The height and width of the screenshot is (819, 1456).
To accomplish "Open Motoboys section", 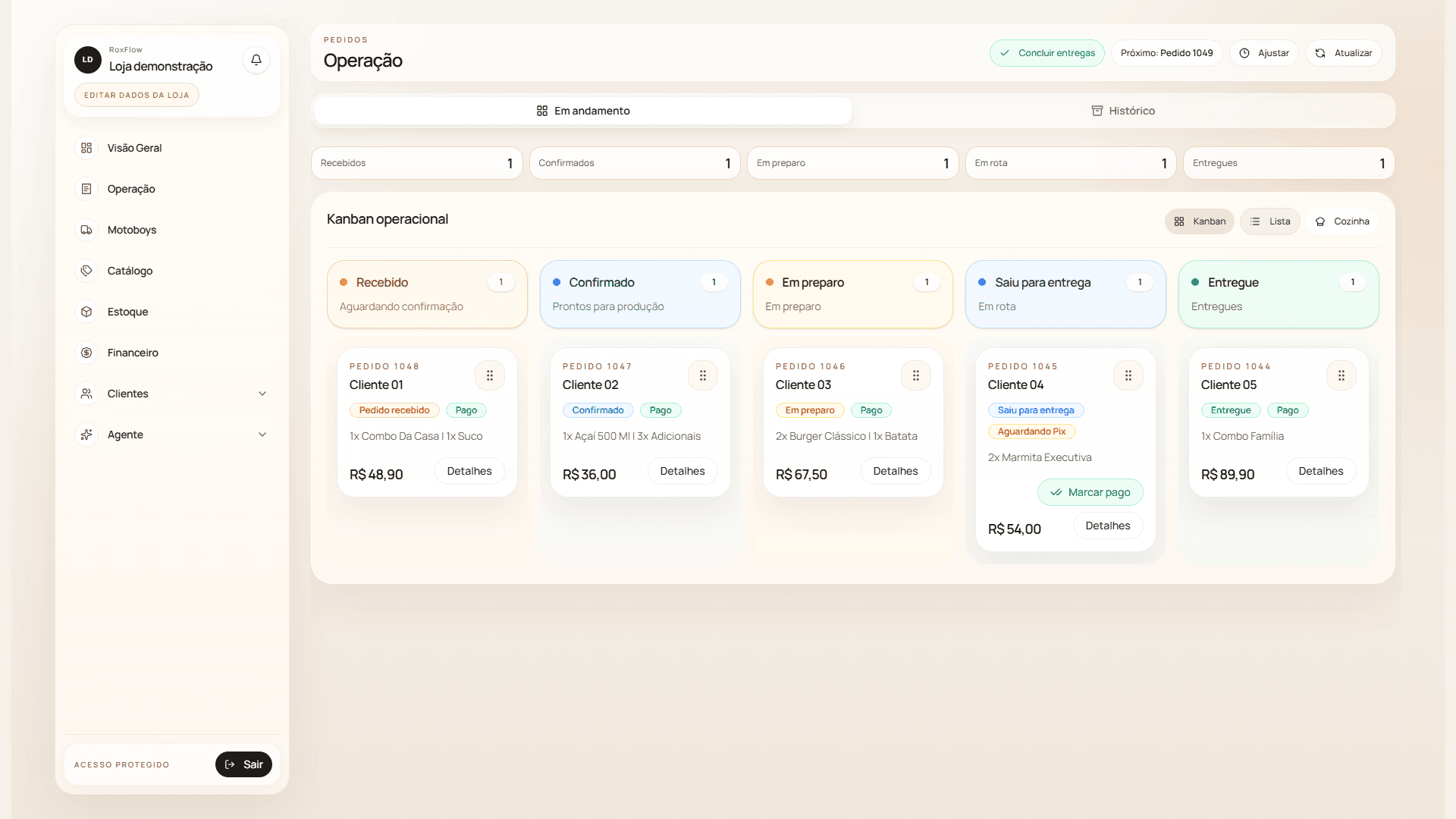I will pyautogui.click(x=172, y=230).
